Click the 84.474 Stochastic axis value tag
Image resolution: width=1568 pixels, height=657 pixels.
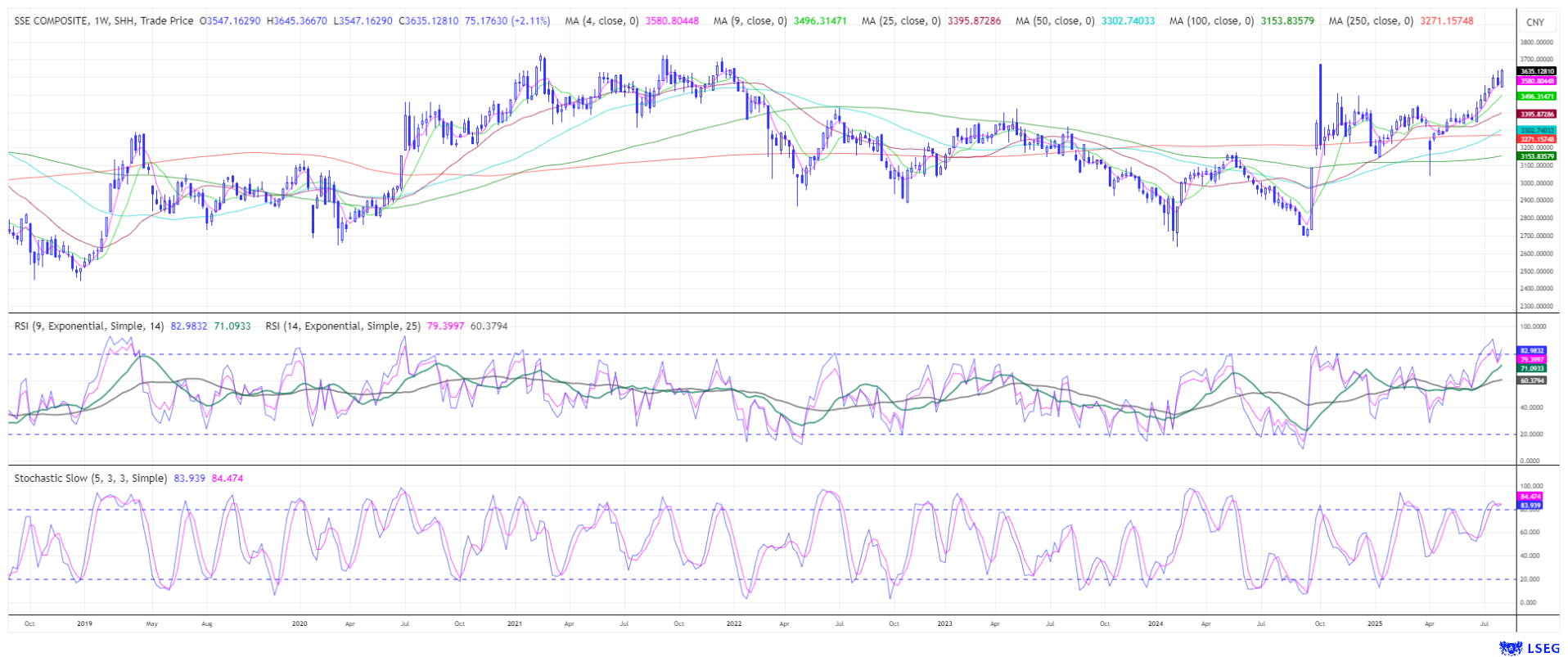pos(1530,497)
